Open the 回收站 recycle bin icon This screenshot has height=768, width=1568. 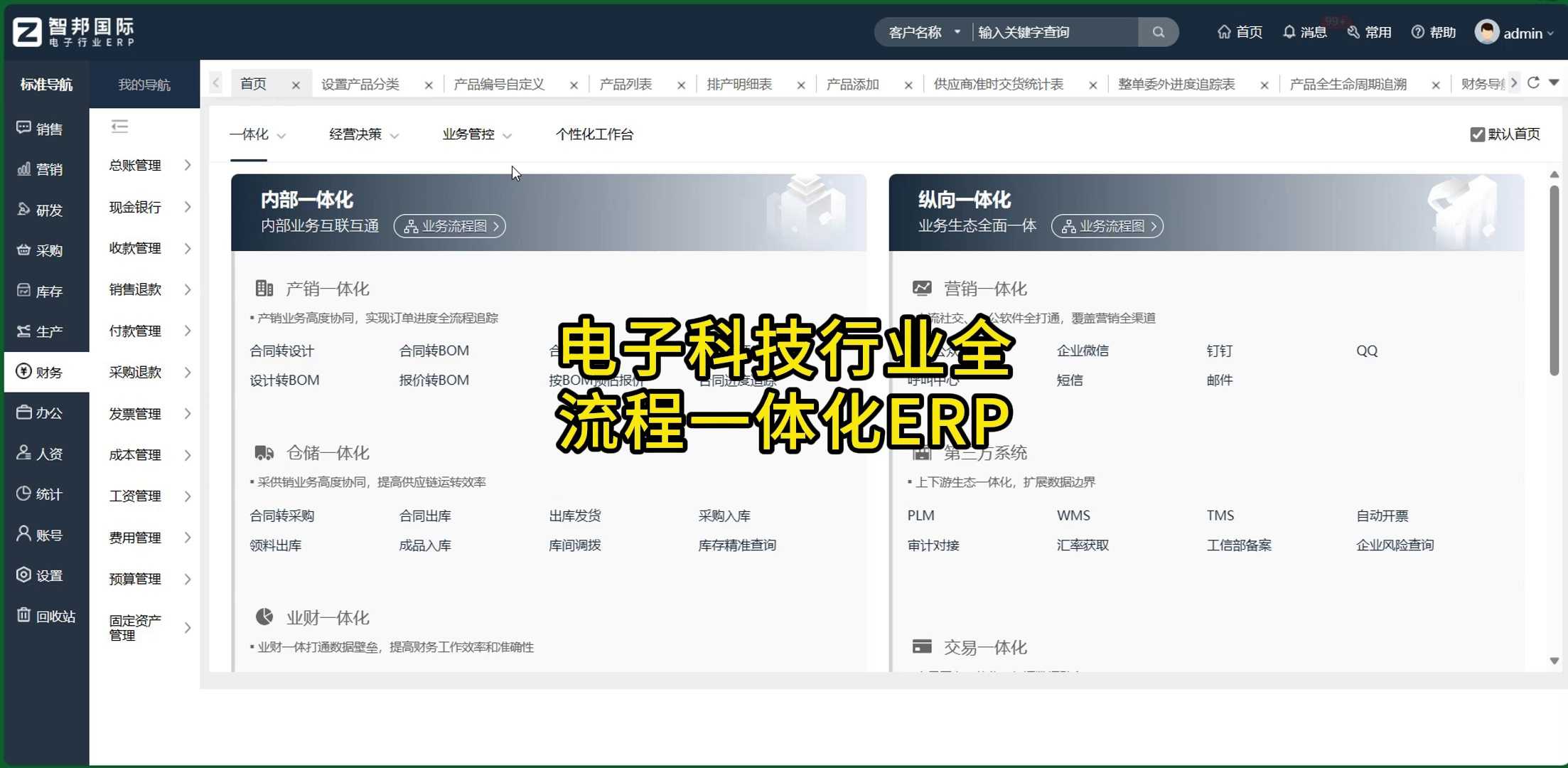23,615
